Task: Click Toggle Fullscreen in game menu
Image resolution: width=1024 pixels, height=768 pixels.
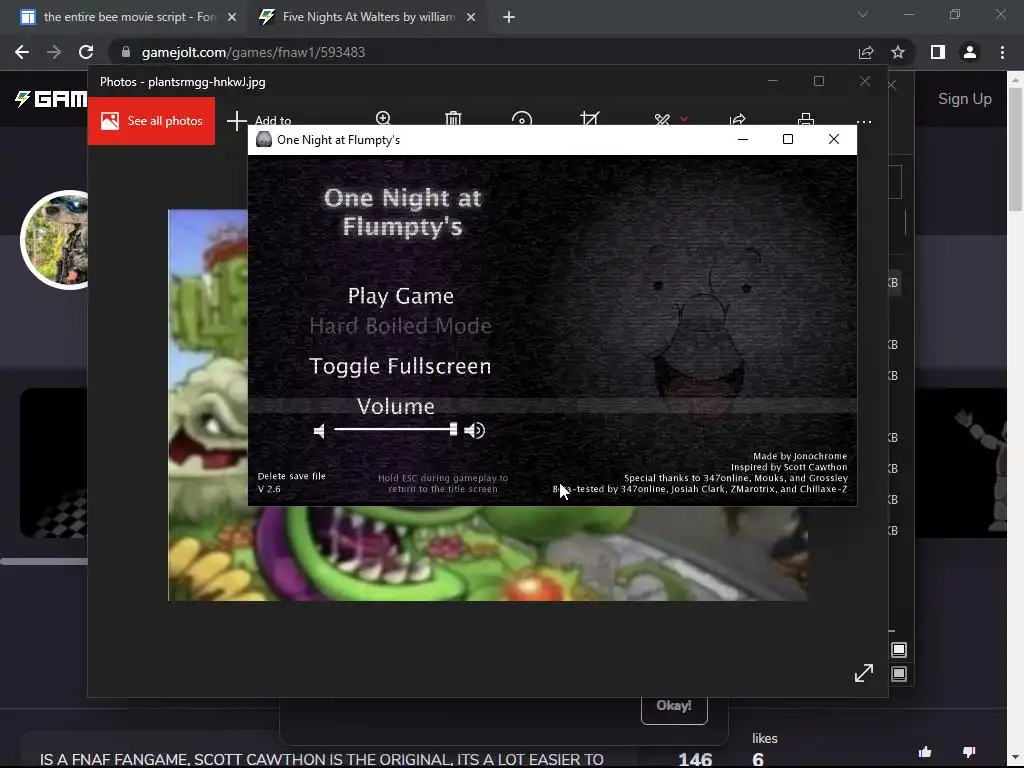Action: tap(400, 366)
